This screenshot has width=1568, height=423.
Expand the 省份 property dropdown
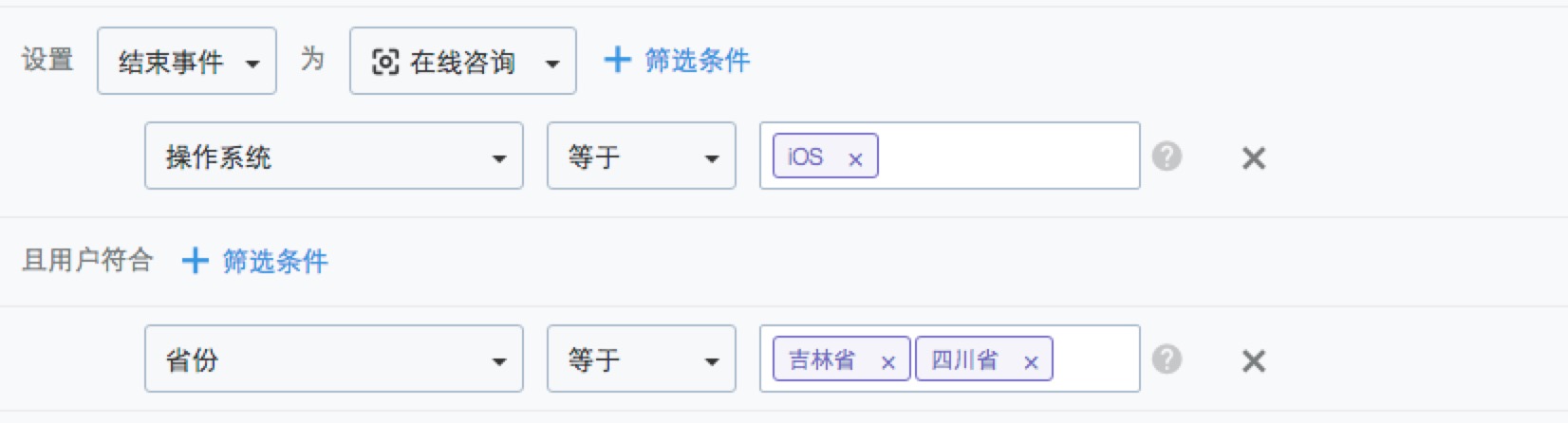click(334, 359)
